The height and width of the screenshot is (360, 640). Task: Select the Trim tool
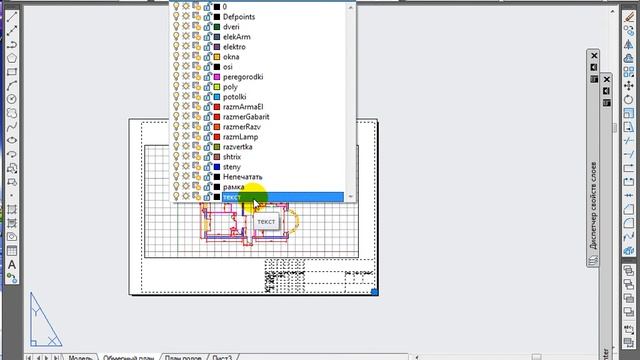coord(629,141)
